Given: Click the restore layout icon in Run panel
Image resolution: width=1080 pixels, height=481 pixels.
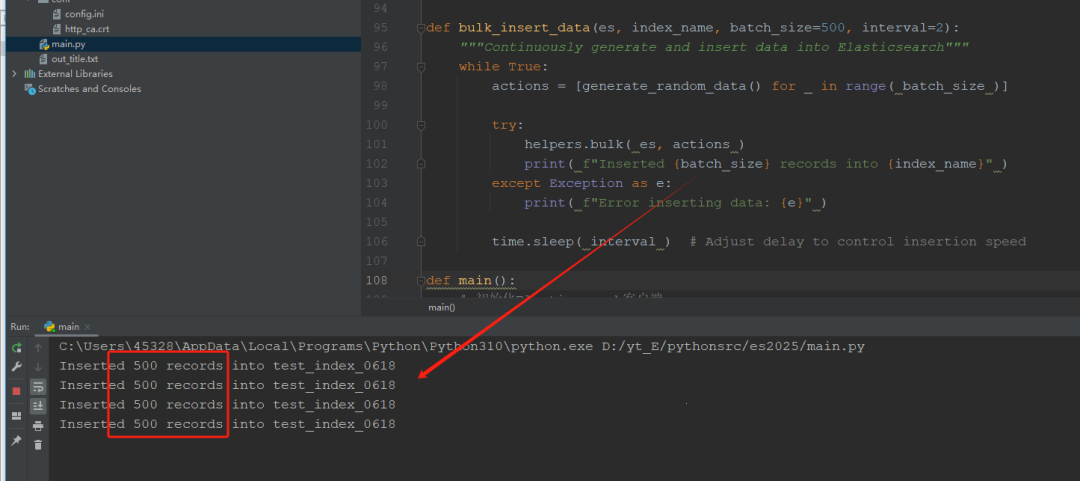Looking at the screenshot, I should click(16, 415).
